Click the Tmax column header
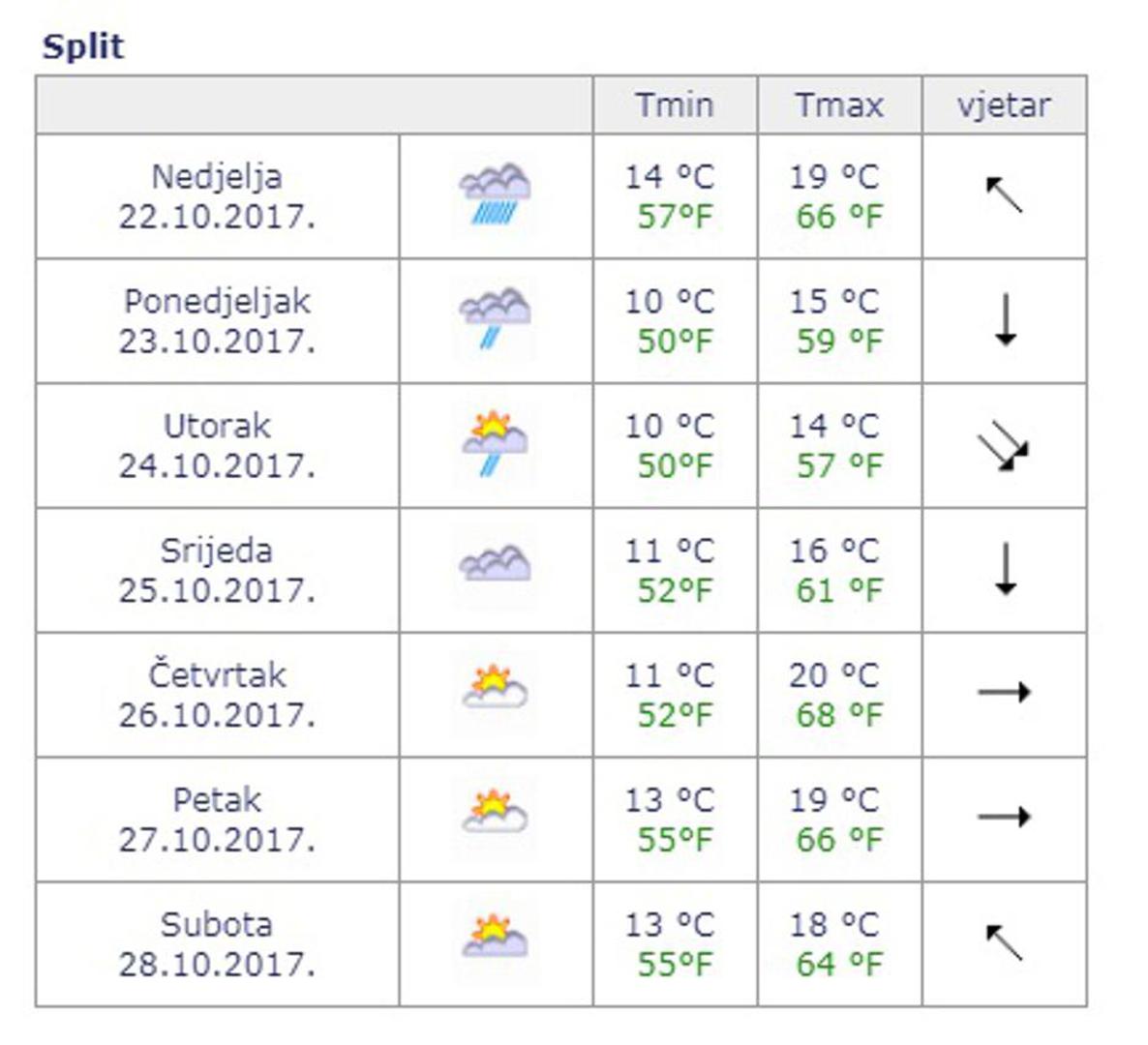The image size is (1148, 1045). (x=839, y=104)
